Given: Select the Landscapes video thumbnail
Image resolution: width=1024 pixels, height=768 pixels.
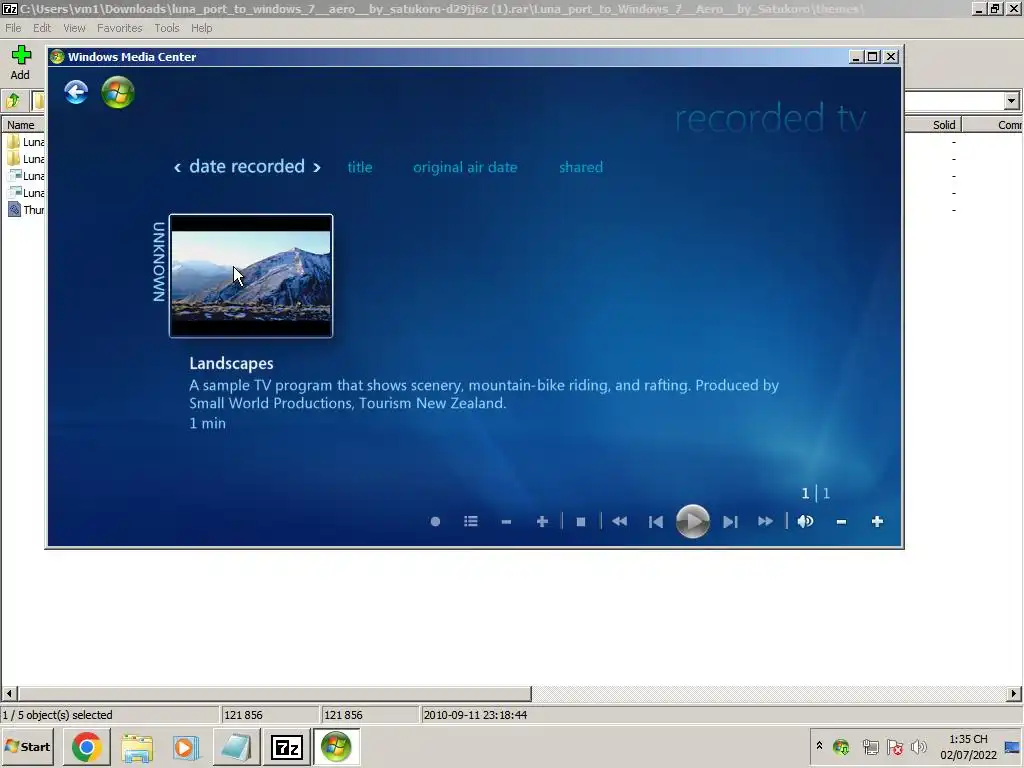Looking at the screenshot, I should click(x=251, y=276).
